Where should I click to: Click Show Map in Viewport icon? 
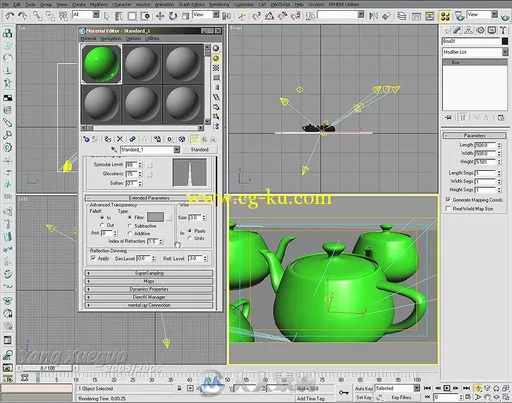182,139
